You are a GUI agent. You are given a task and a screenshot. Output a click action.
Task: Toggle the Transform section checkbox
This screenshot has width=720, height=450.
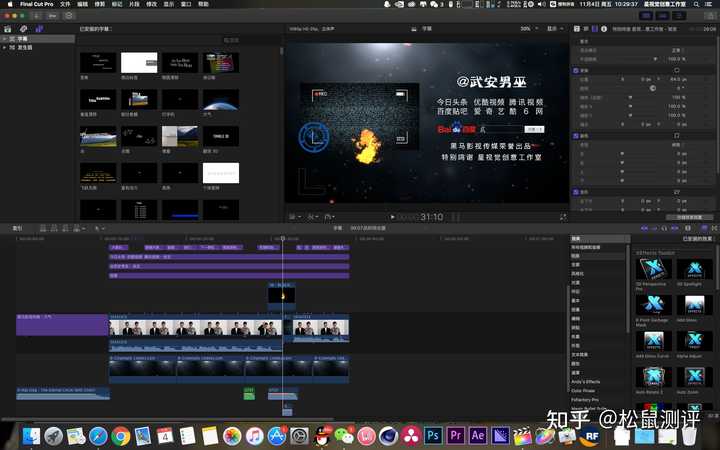(575, 71)
